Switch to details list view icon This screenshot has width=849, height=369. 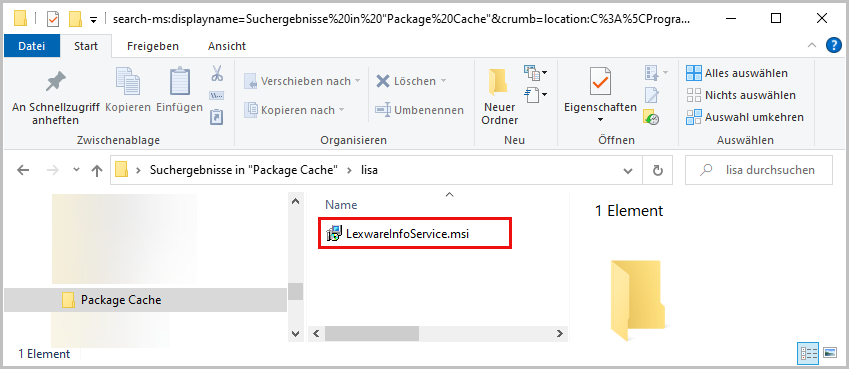808,353
